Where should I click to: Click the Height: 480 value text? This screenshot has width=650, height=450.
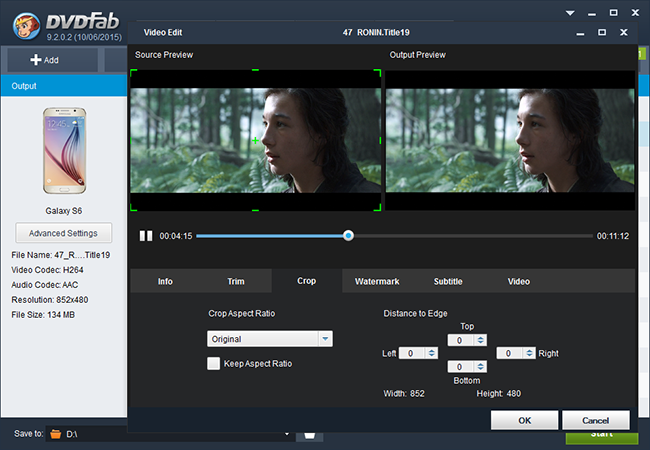[x=499, y=393]
